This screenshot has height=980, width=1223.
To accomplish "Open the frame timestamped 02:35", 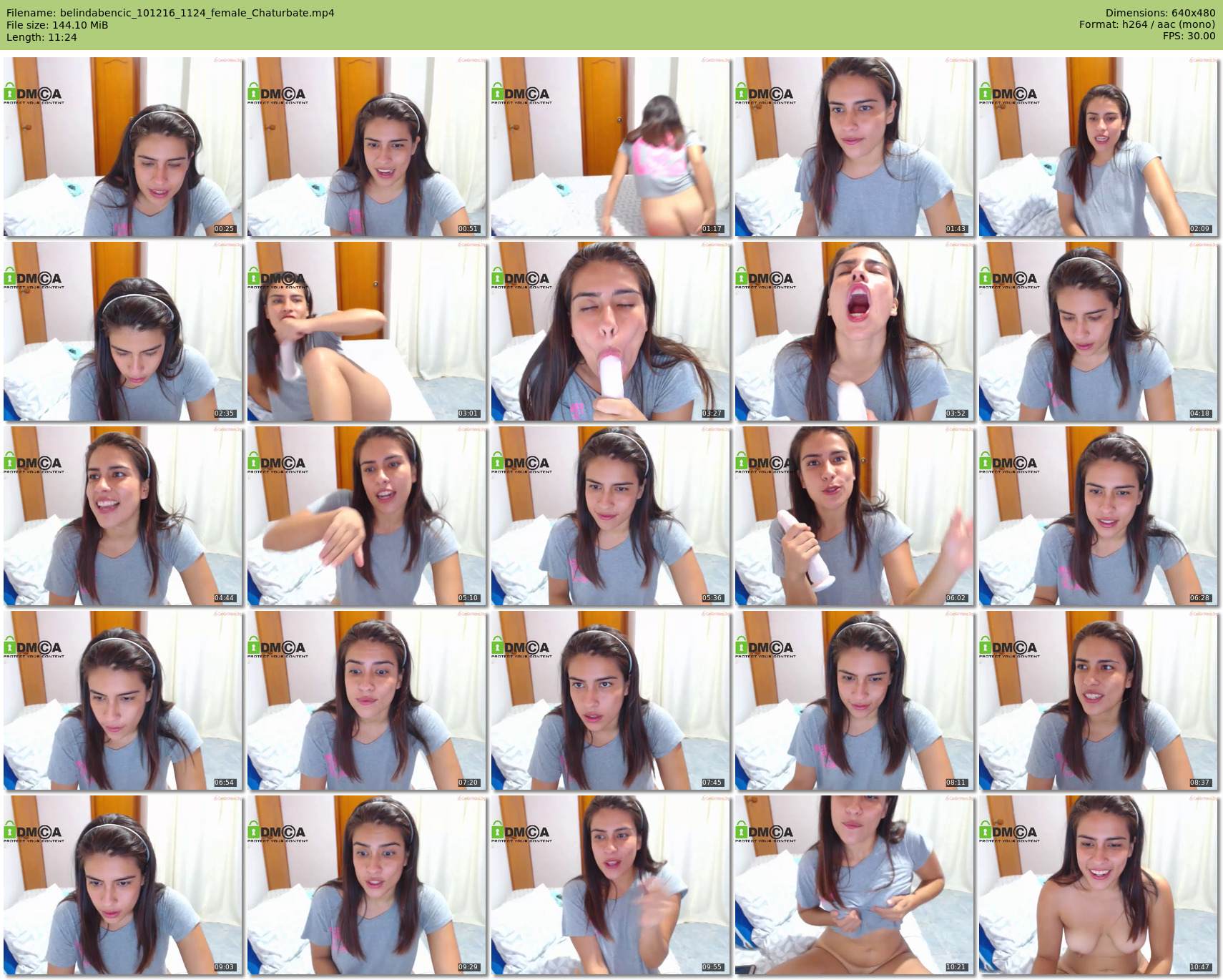I will (x=123, y=331).
